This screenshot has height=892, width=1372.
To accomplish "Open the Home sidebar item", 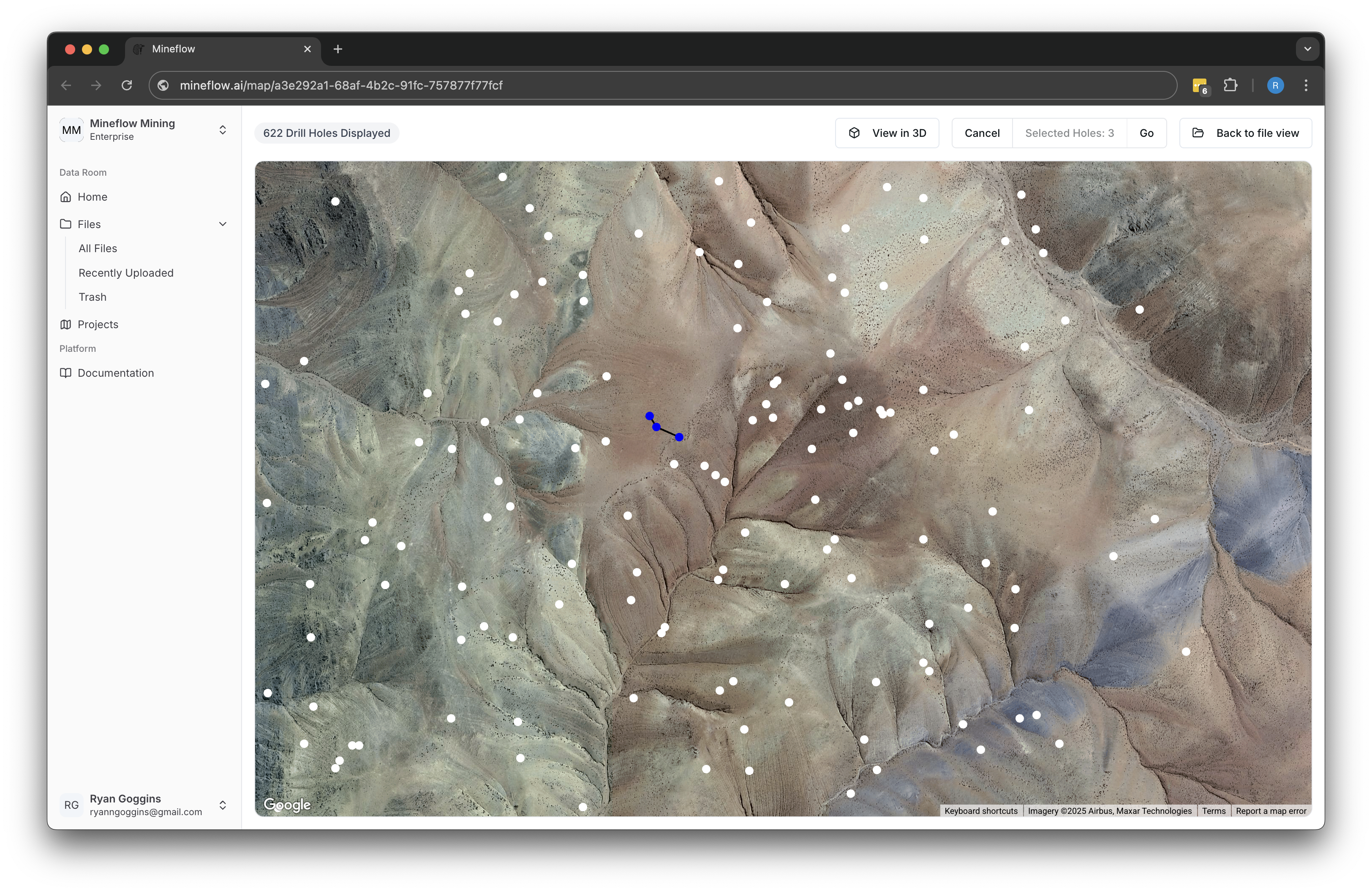I will coord(92,197).
